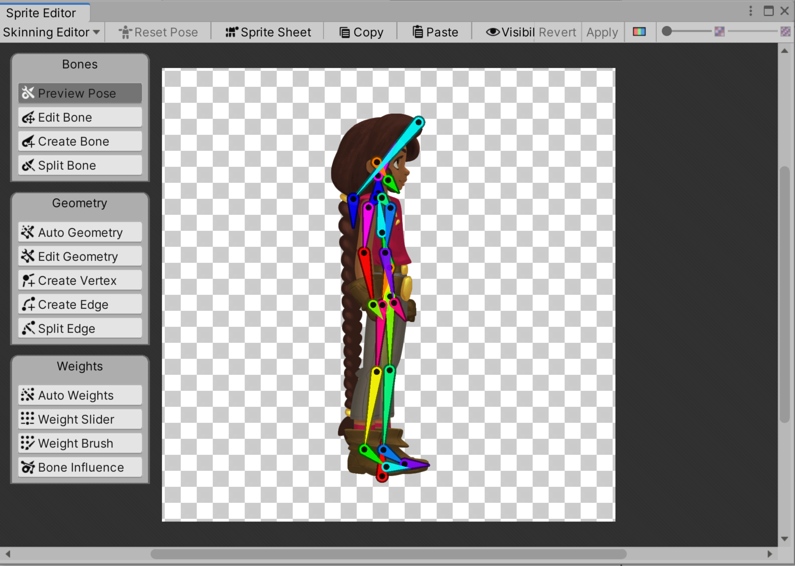Switch to the Sprite Editor tab
The height and width of the screenshot is (566, 795).
pyautogui.click(x=44, y=11)
